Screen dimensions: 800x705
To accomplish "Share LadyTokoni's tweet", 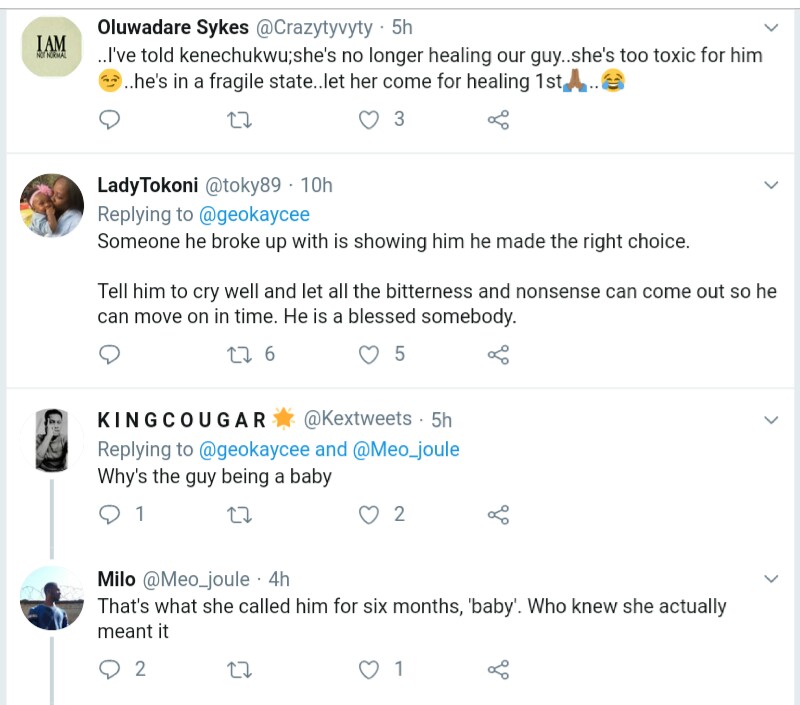I will 498,354.
